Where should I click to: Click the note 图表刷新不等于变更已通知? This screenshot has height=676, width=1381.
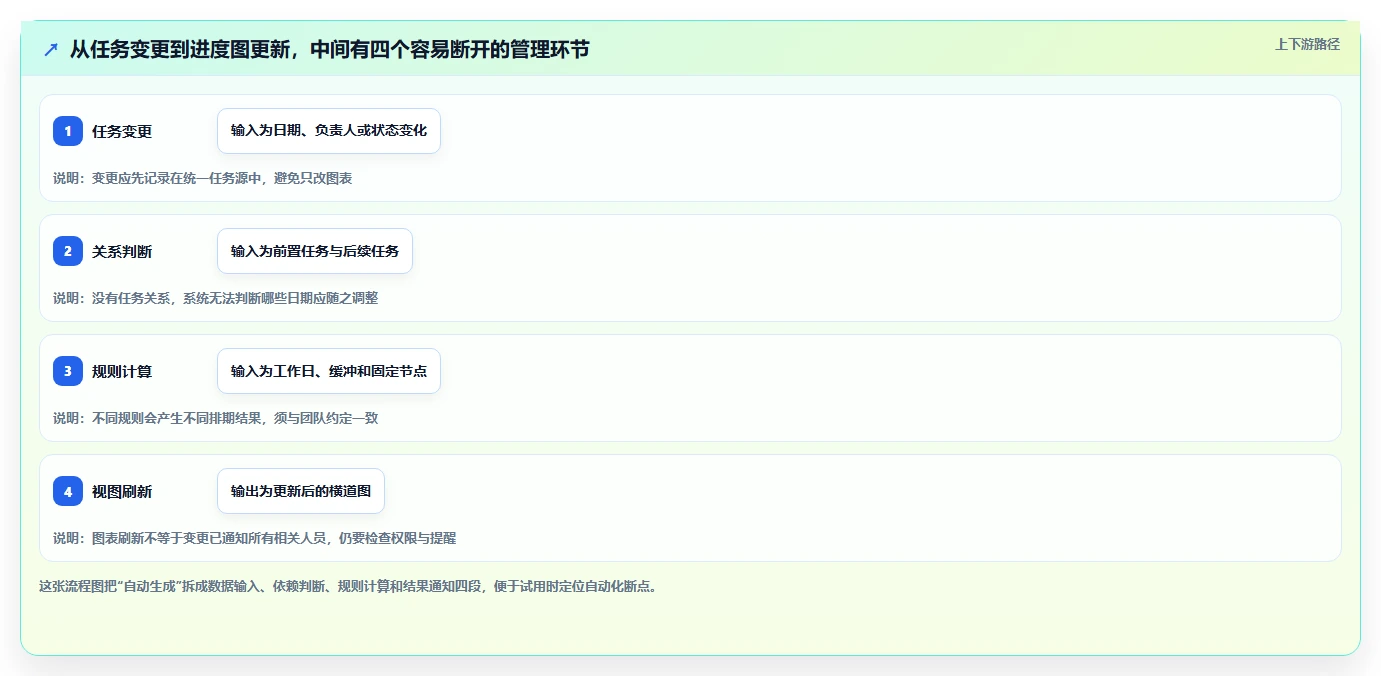coord(254,538)
